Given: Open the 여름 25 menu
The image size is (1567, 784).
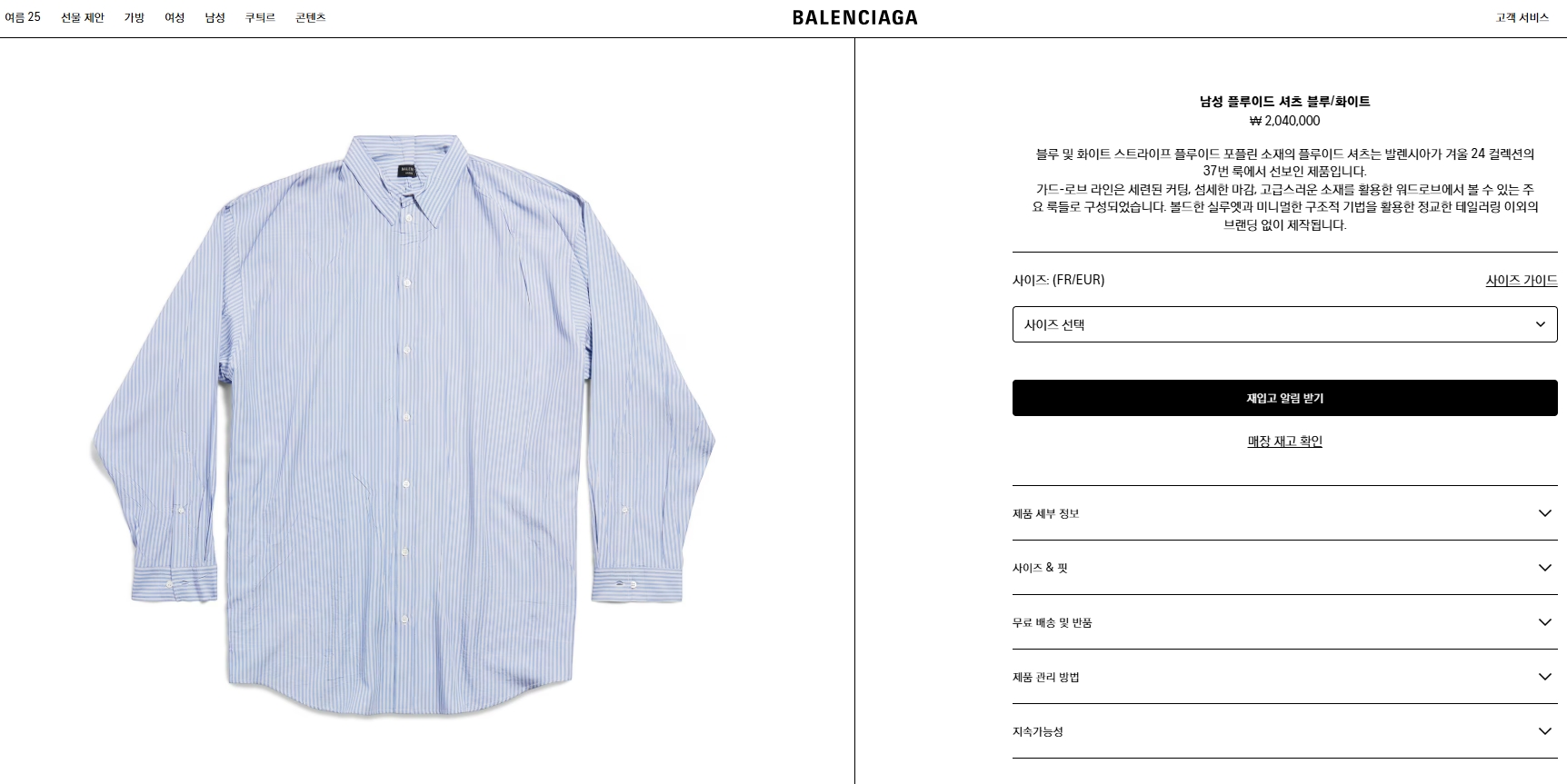Looking at the screenshot, I should pos(23,17).
